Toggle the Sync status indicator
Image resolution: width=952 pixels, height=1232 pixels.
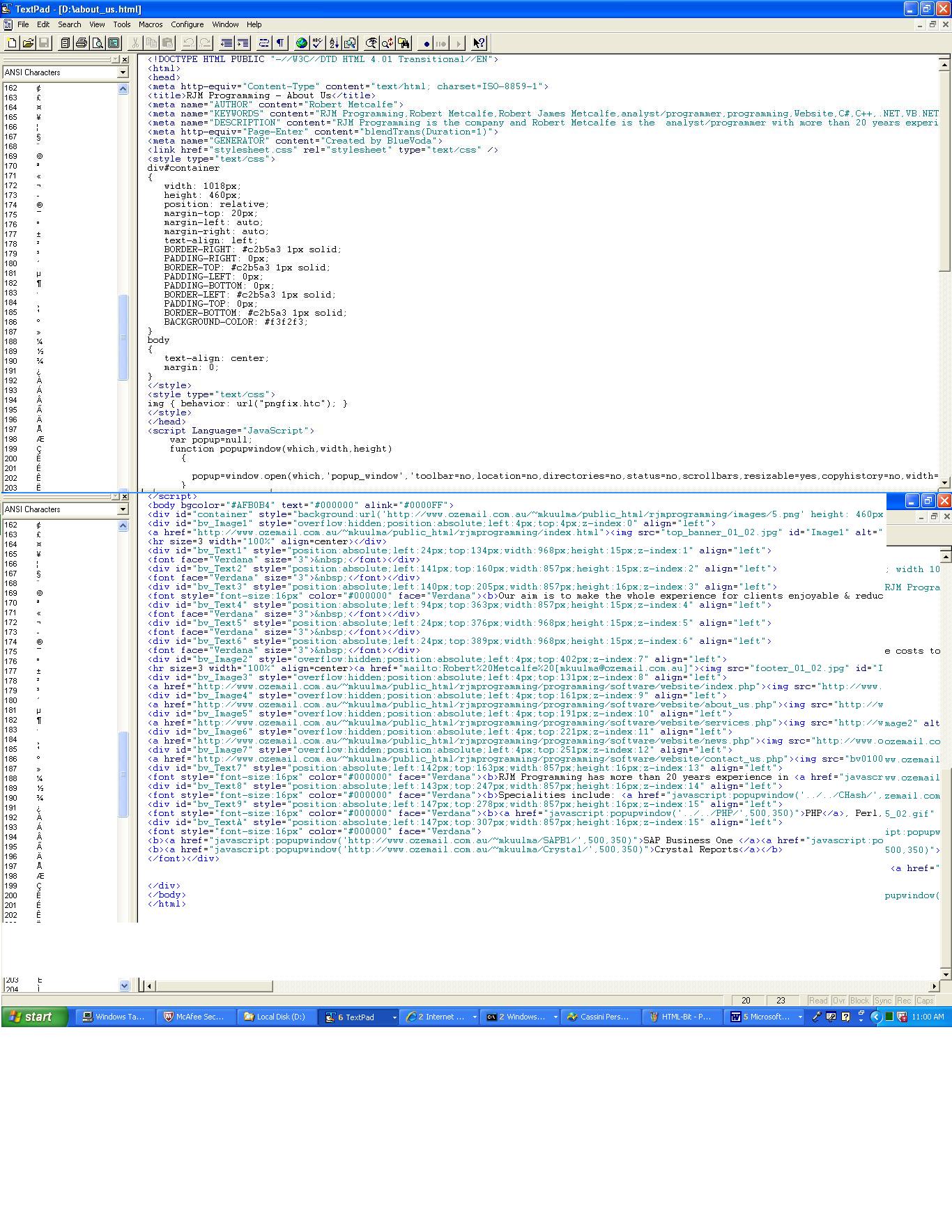pos(883,1000)
